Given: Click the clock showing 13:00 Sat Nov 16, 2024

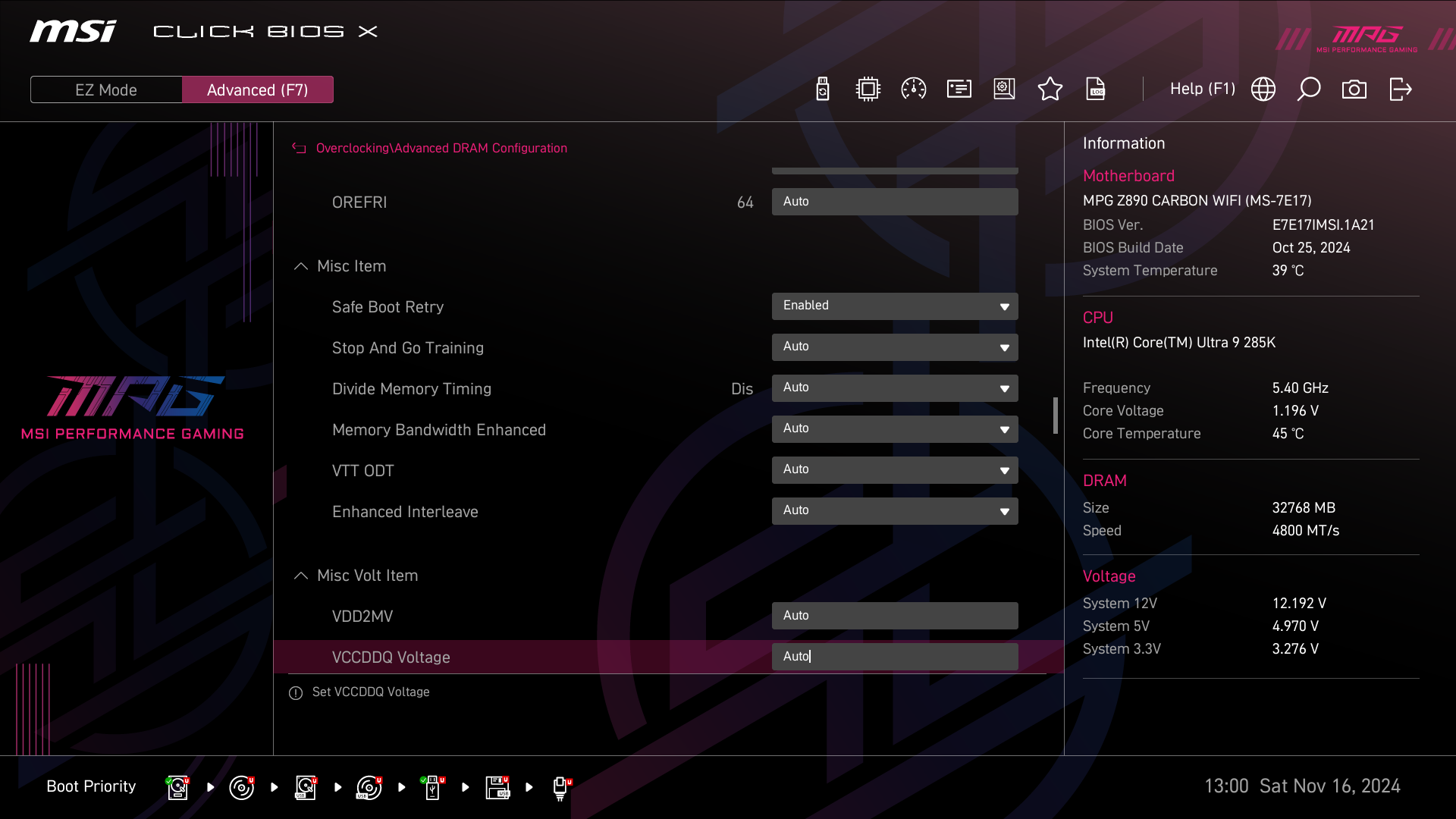Looking at the screenshot, I should (1302, 786).
